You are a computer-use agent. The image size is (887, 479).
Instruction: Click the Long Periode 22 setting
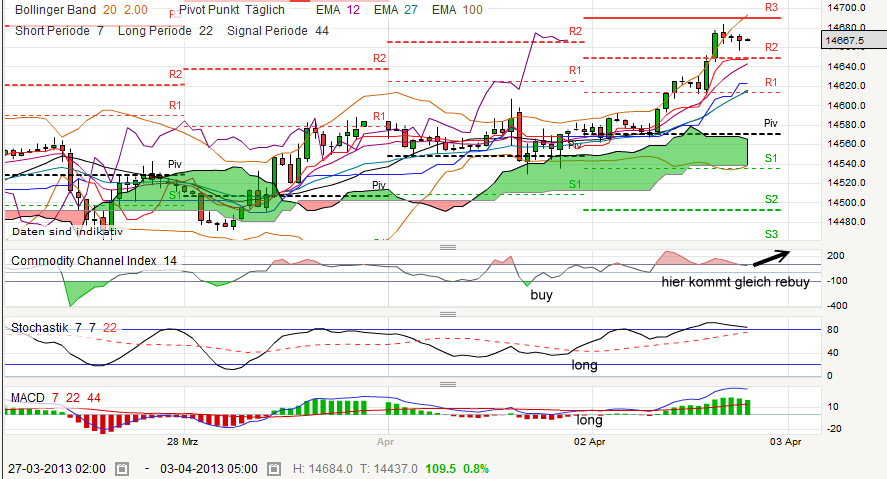click(165, 31)
